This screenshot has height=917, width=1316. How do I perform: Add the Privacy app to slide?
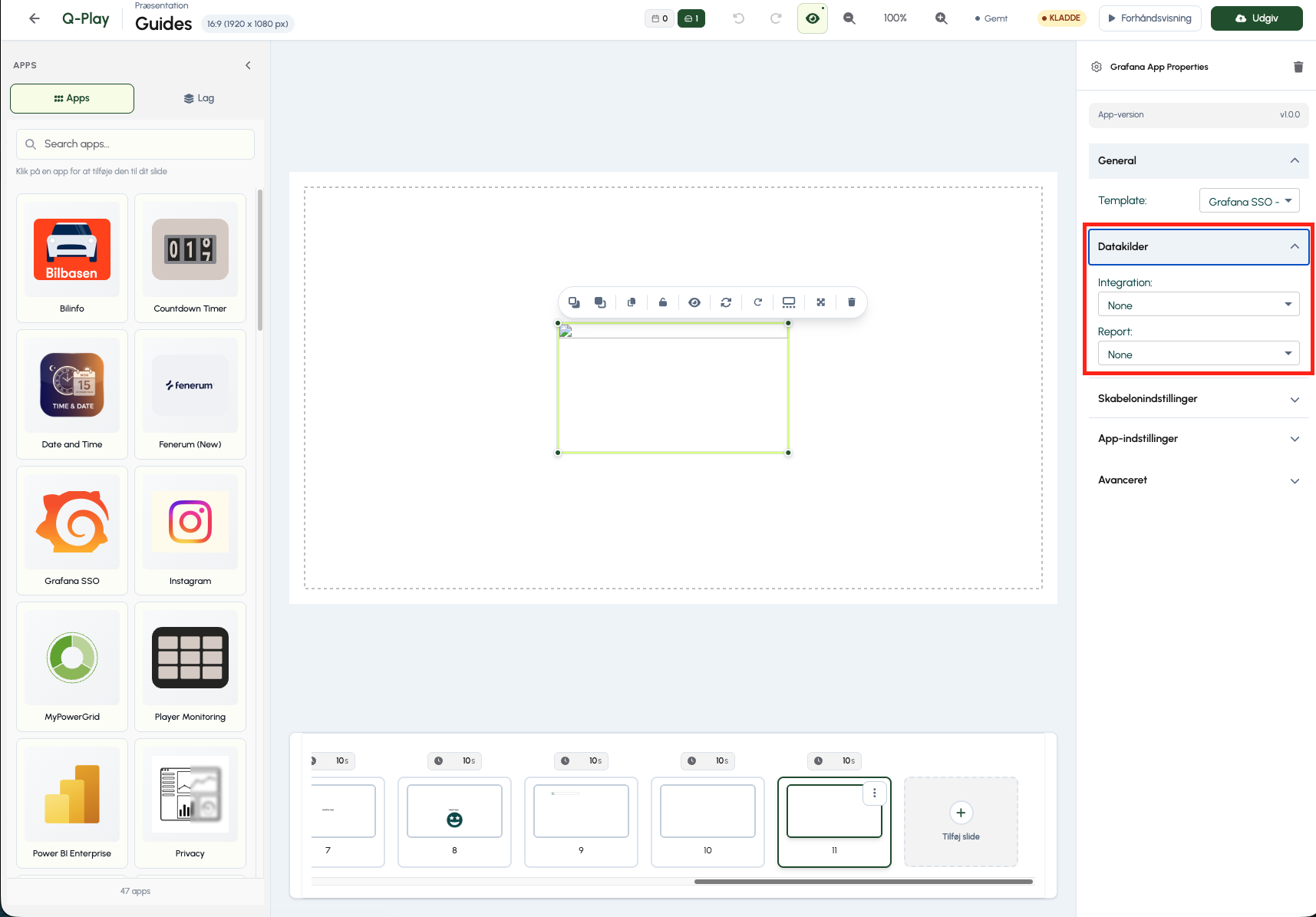(x=190, y=803)
